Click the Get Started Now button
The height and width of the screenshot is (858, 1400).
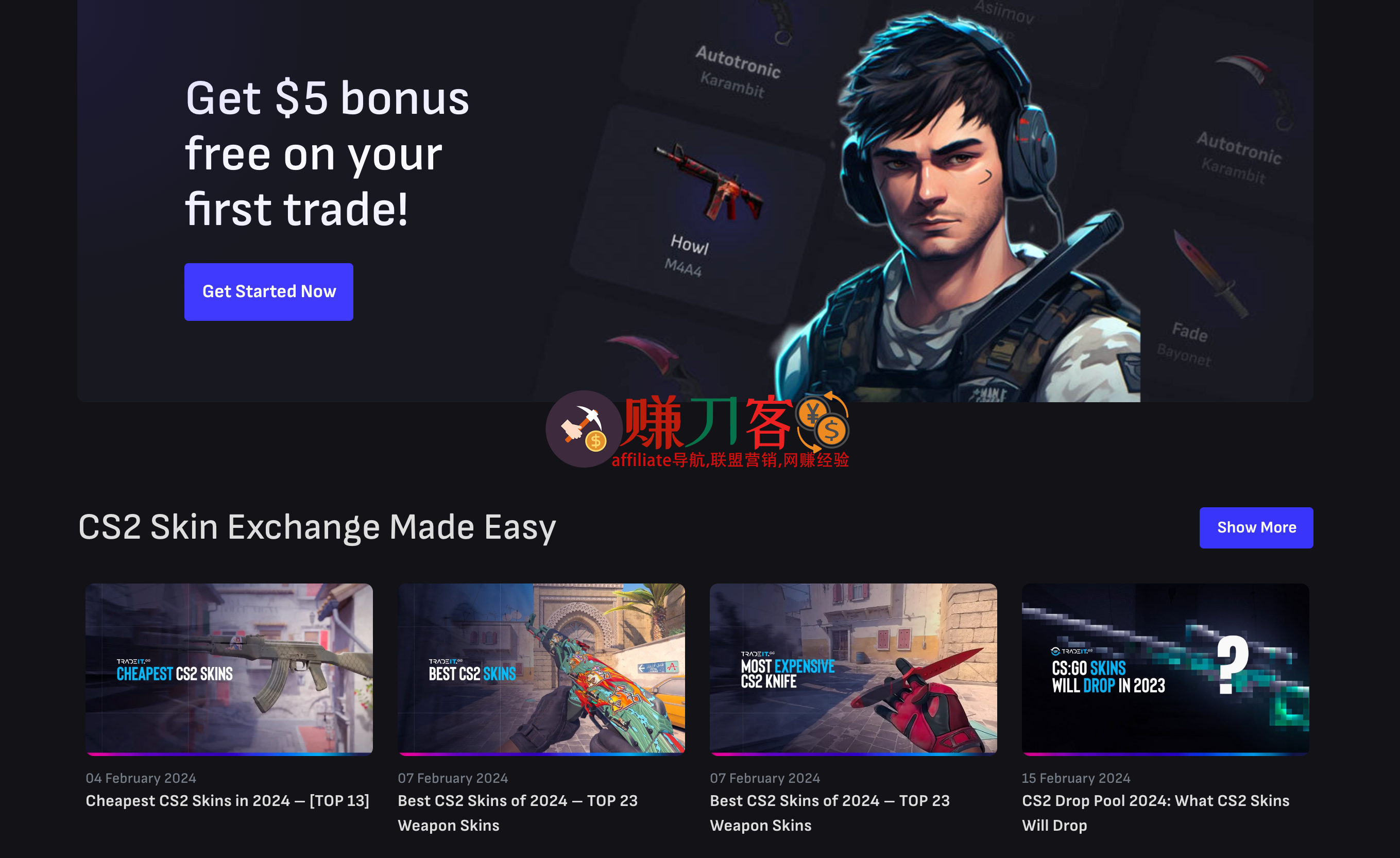click(x=269, y=291)
